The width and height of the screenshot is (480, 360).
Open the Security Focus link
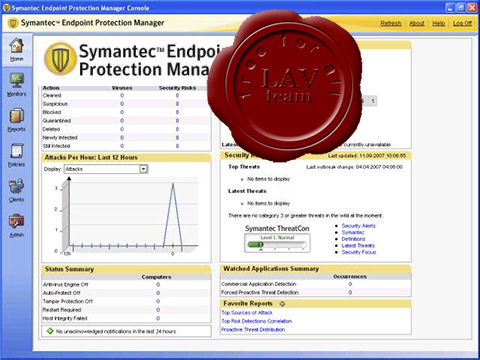[x=359, y=252]
